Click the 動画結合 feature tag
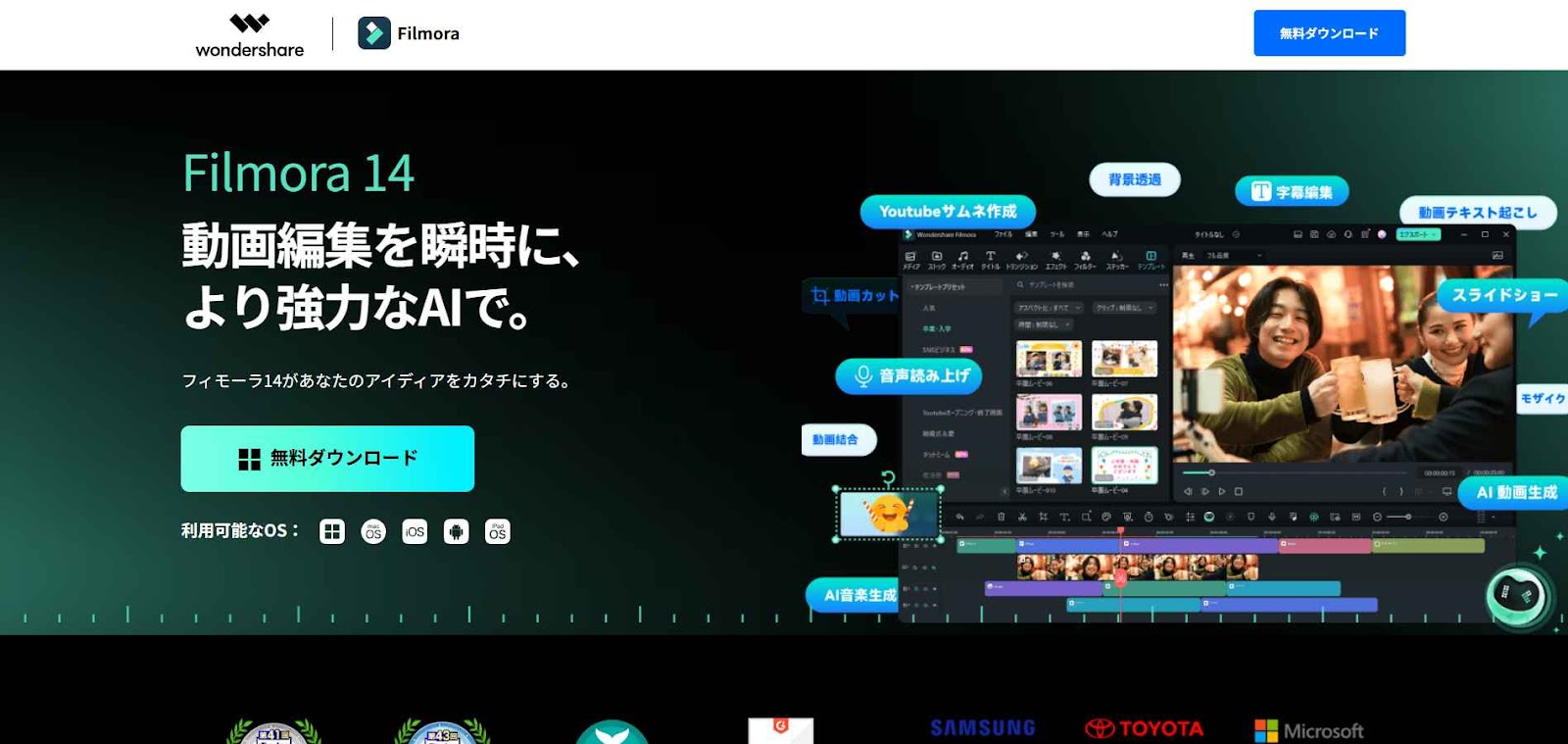The width and height of the screenshot is (1568, 744). pos(836,439)
